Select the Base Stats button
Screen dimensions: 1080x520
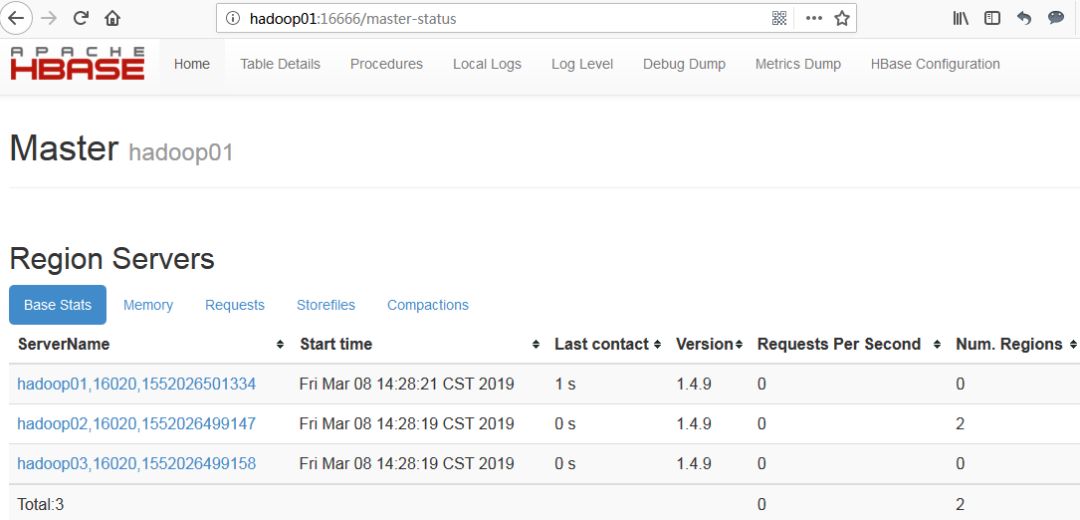[x=57, y=305]
